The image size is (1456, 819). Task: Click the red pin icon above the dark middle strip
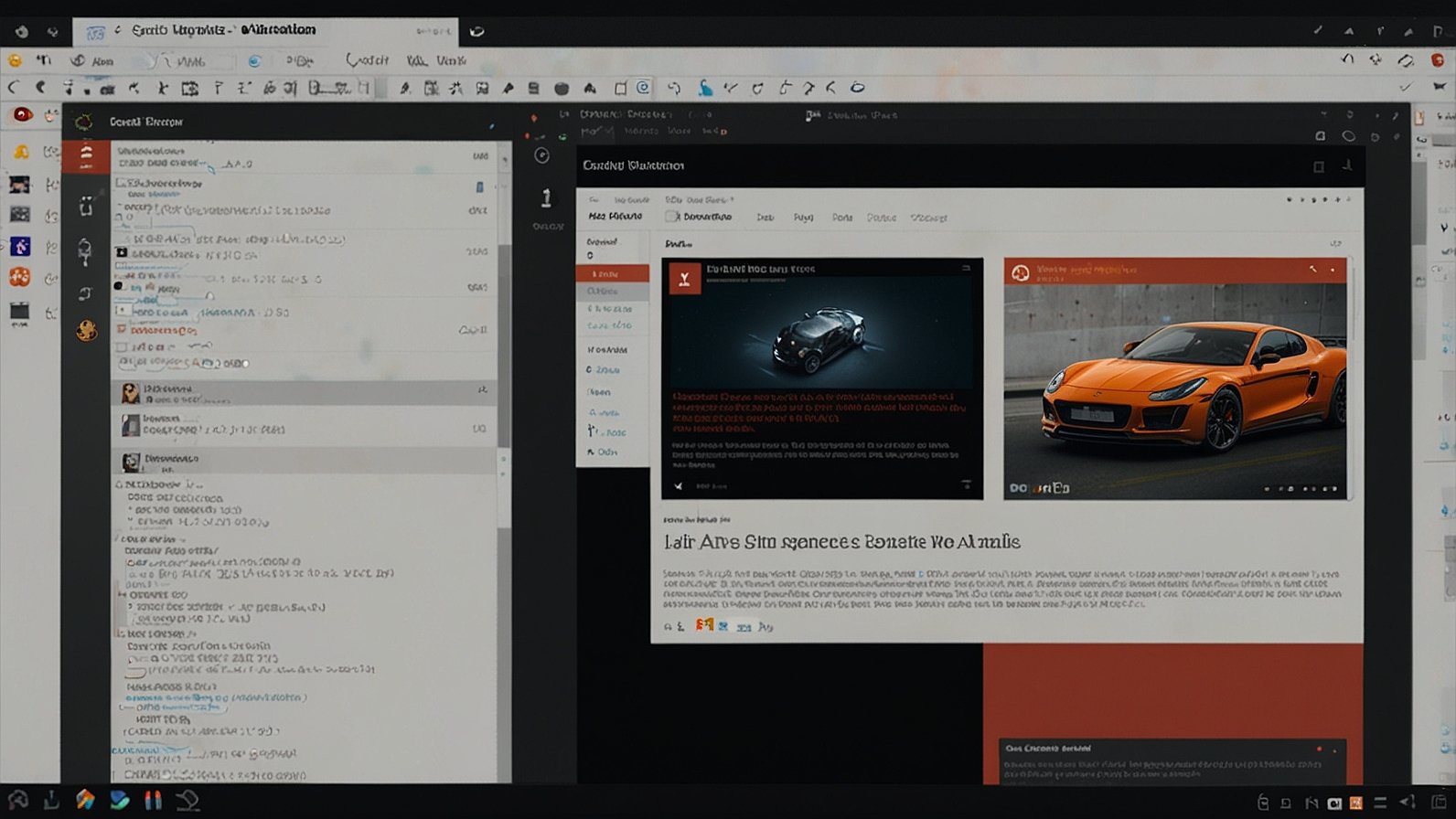(x=534, y=119)
